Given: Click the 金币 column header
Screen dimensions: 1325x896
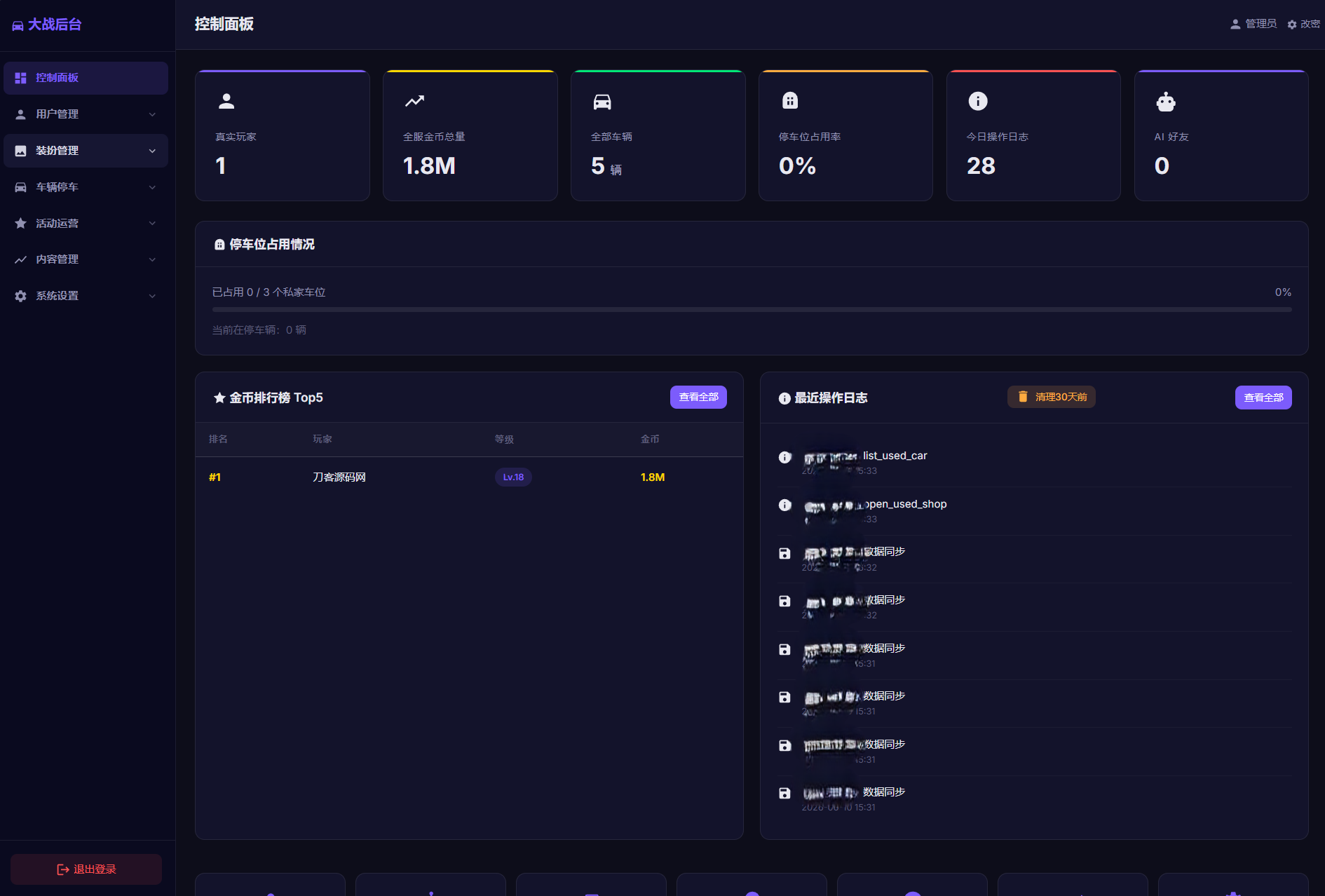Looking at the screenshot, I should pos(650,440).
